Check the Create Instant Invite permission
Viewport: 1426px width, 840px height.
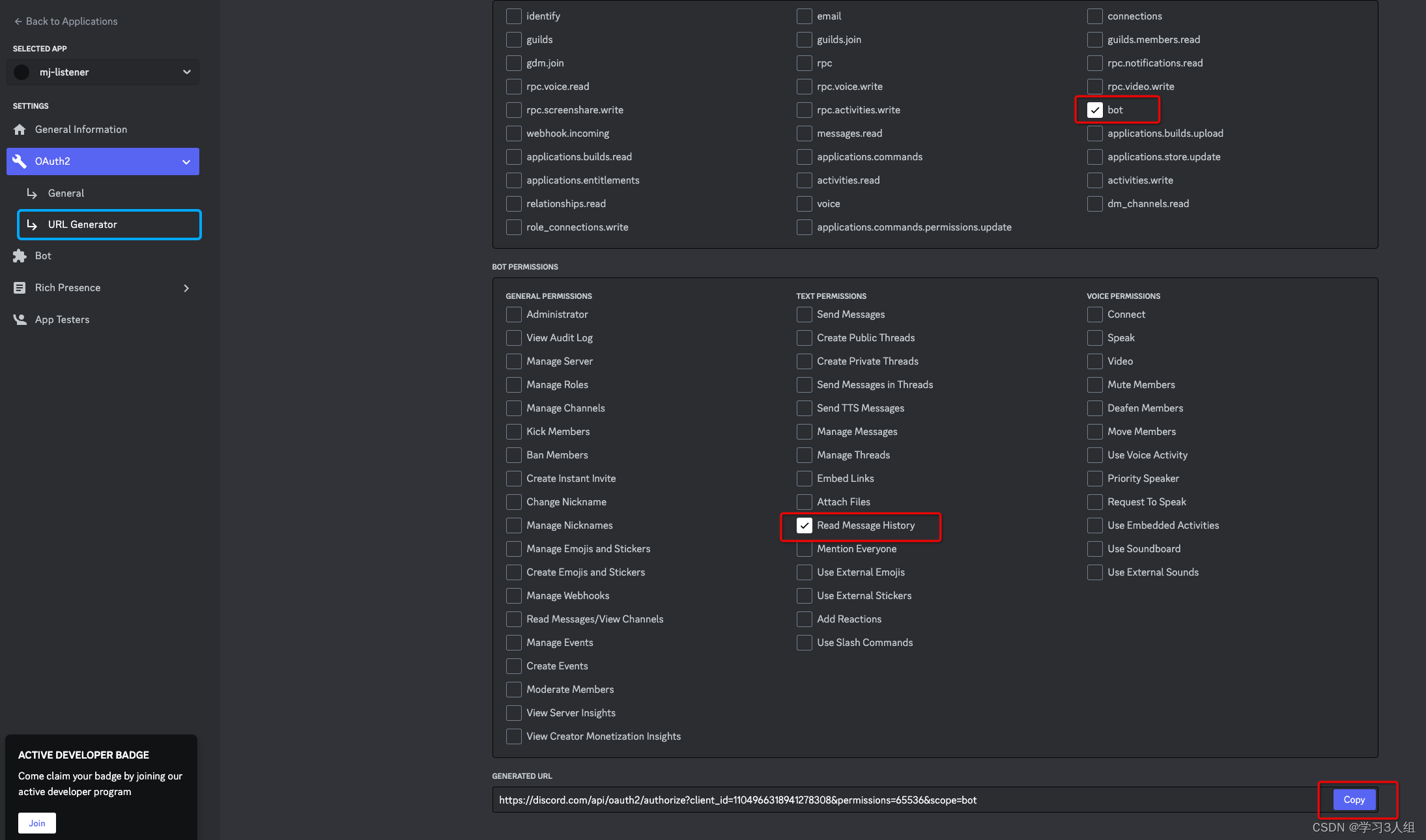tap(513, 479)
